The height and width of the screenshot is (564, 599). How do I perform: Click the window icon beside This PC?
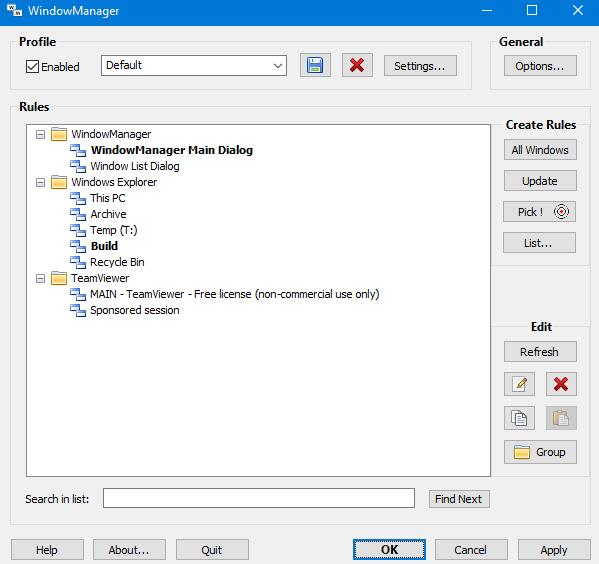(78, 198)
